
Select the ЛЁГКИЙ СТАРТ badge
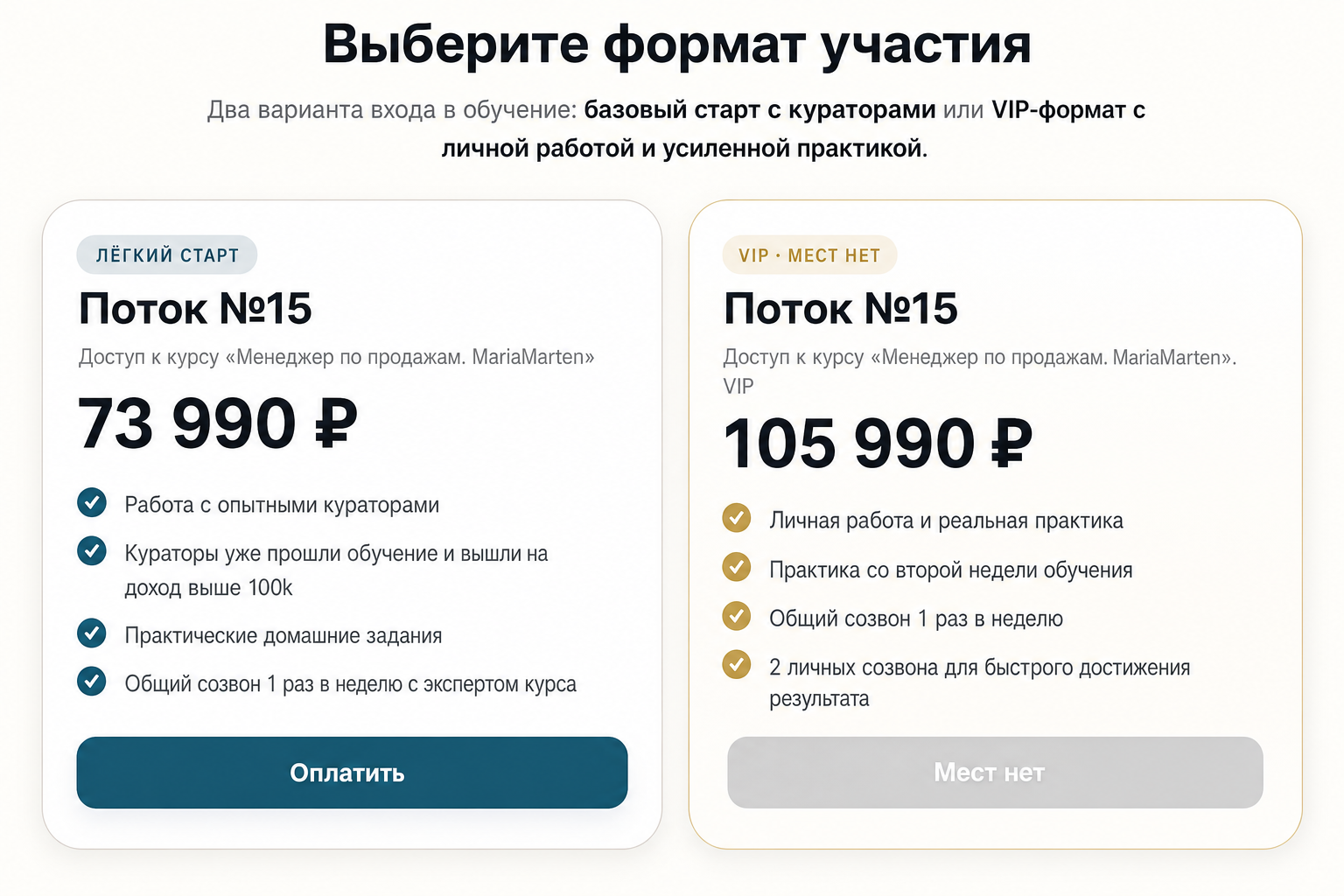[167, 255]
